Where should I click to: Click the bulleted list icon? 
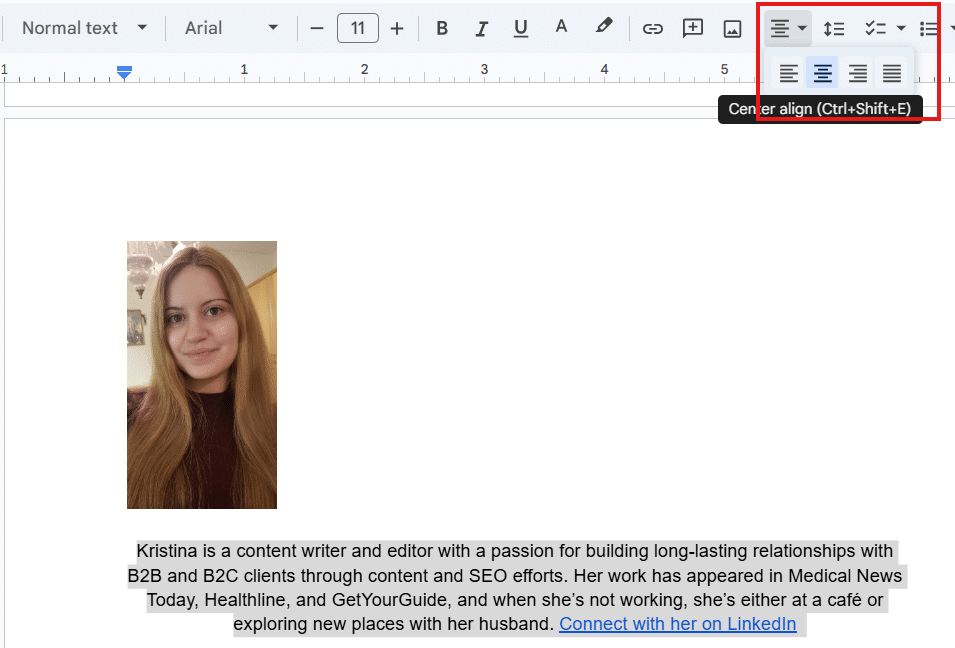[x=928, y=28]
